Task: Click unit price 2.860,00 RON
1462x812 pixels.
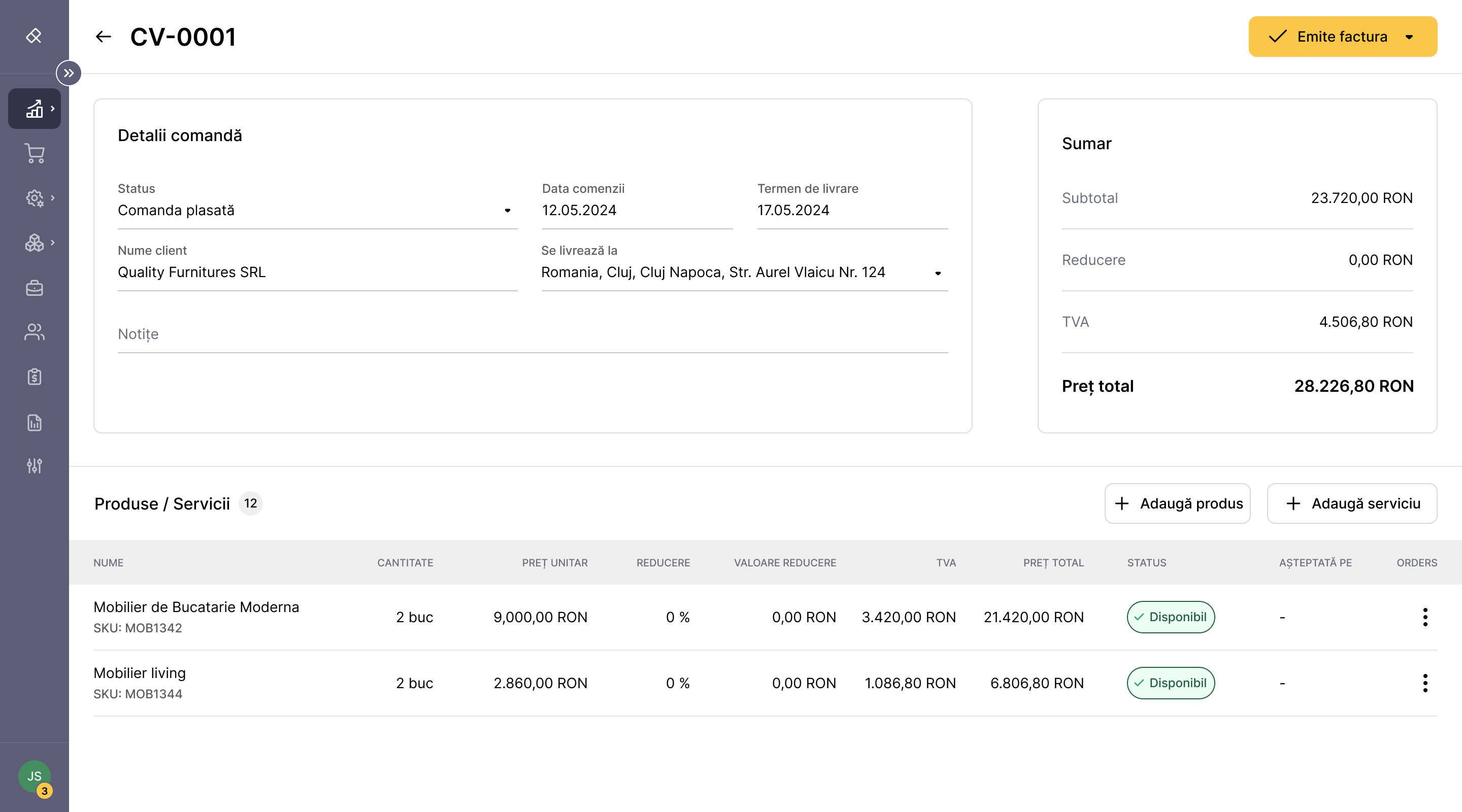Action: tap(540, 683)
